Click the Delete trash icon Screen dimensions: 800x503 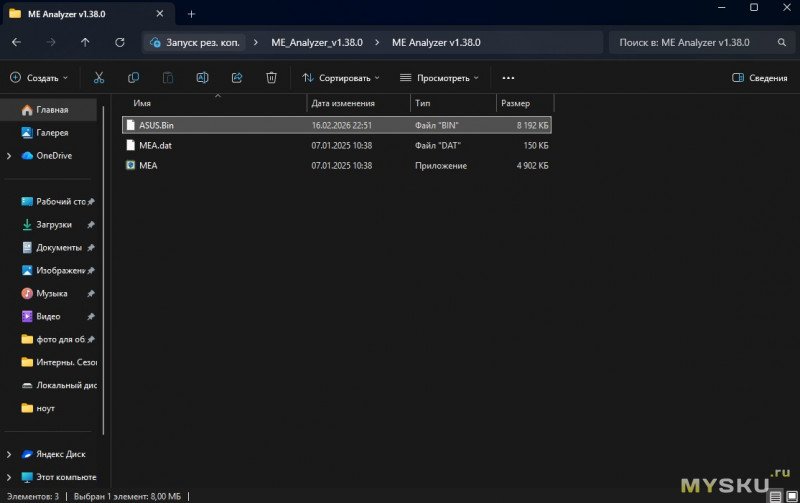(271, 77)
